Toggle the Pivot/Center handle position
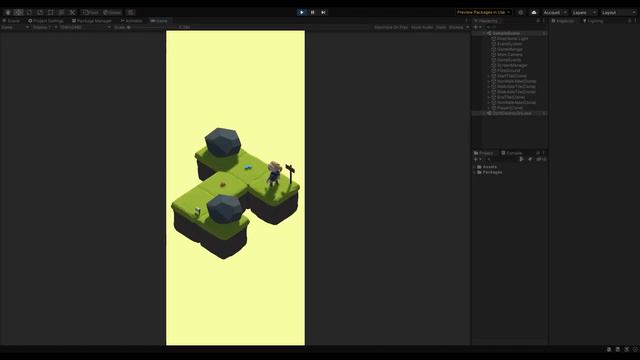The width and height of the screenshot is (640, 360). tap(90, 12)
